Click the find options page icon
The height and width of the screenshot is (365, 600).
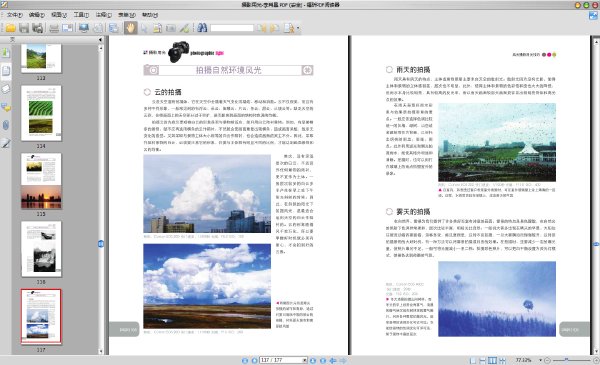pos(289,28)
